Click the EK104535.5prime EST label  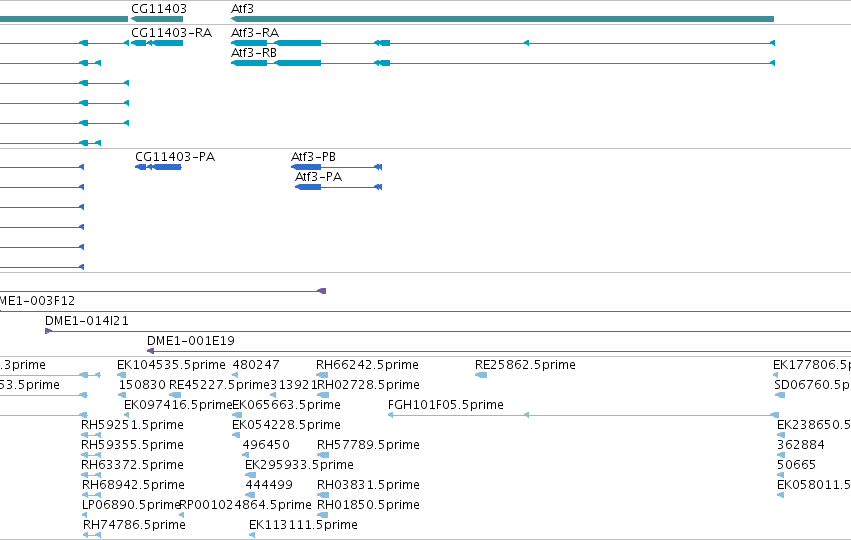[x=171, y=365]
